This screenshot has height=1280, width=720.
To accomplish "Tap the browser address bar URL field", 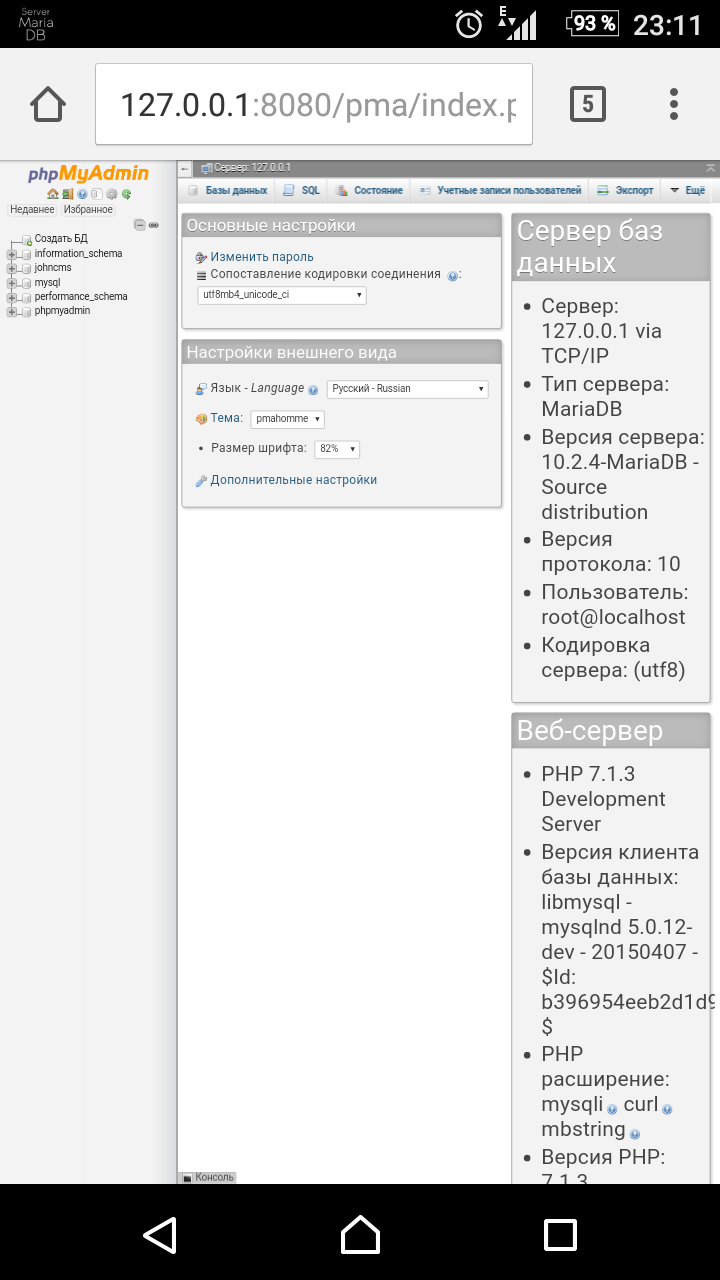I will pos(314,104).
